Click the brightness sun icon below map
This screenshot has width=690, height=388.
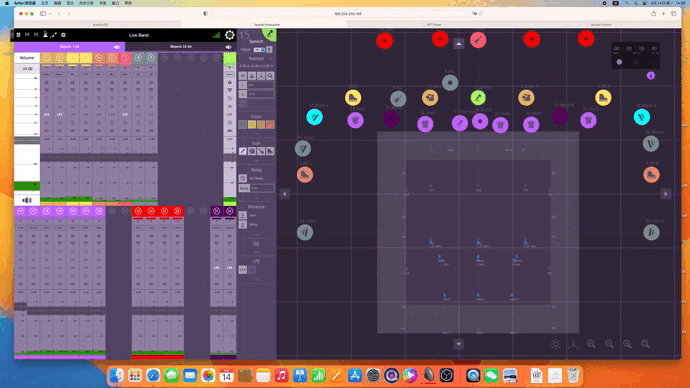(x=555, y=344)
